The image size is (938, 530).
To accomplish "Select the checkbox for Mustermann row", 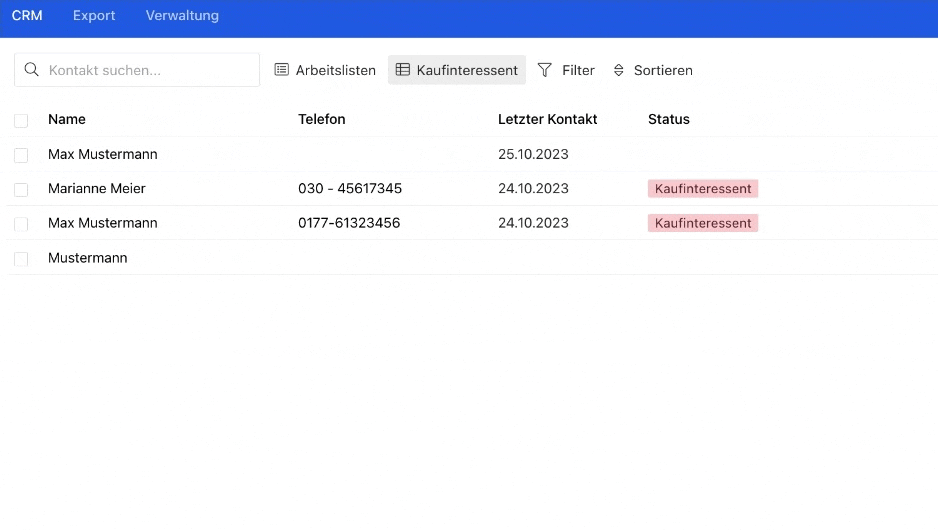I will (21, 259).
